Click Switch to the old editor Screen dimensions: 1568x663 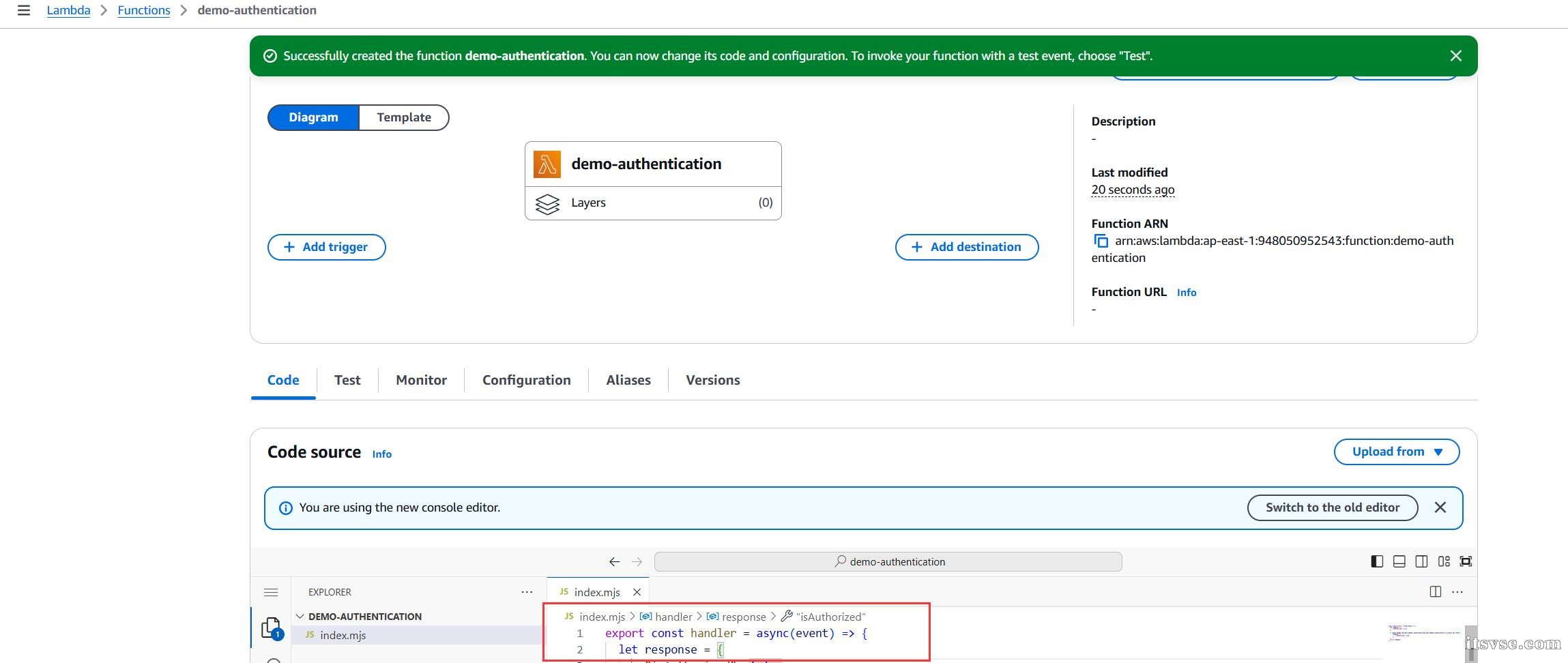[1332, 507]
